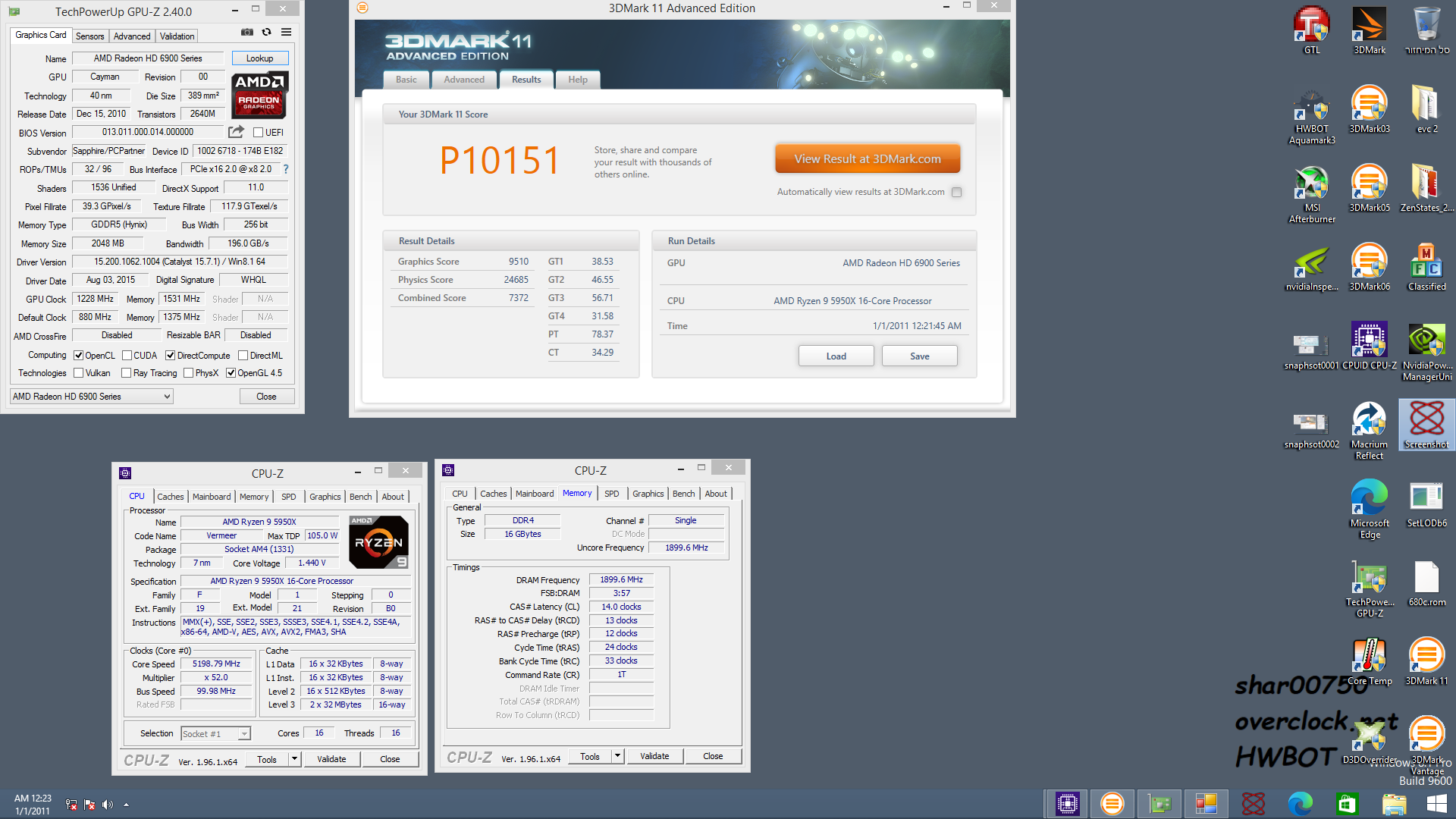
Task: Toggle the UEFI checkbox in GPU-Z
Action: 258,132
